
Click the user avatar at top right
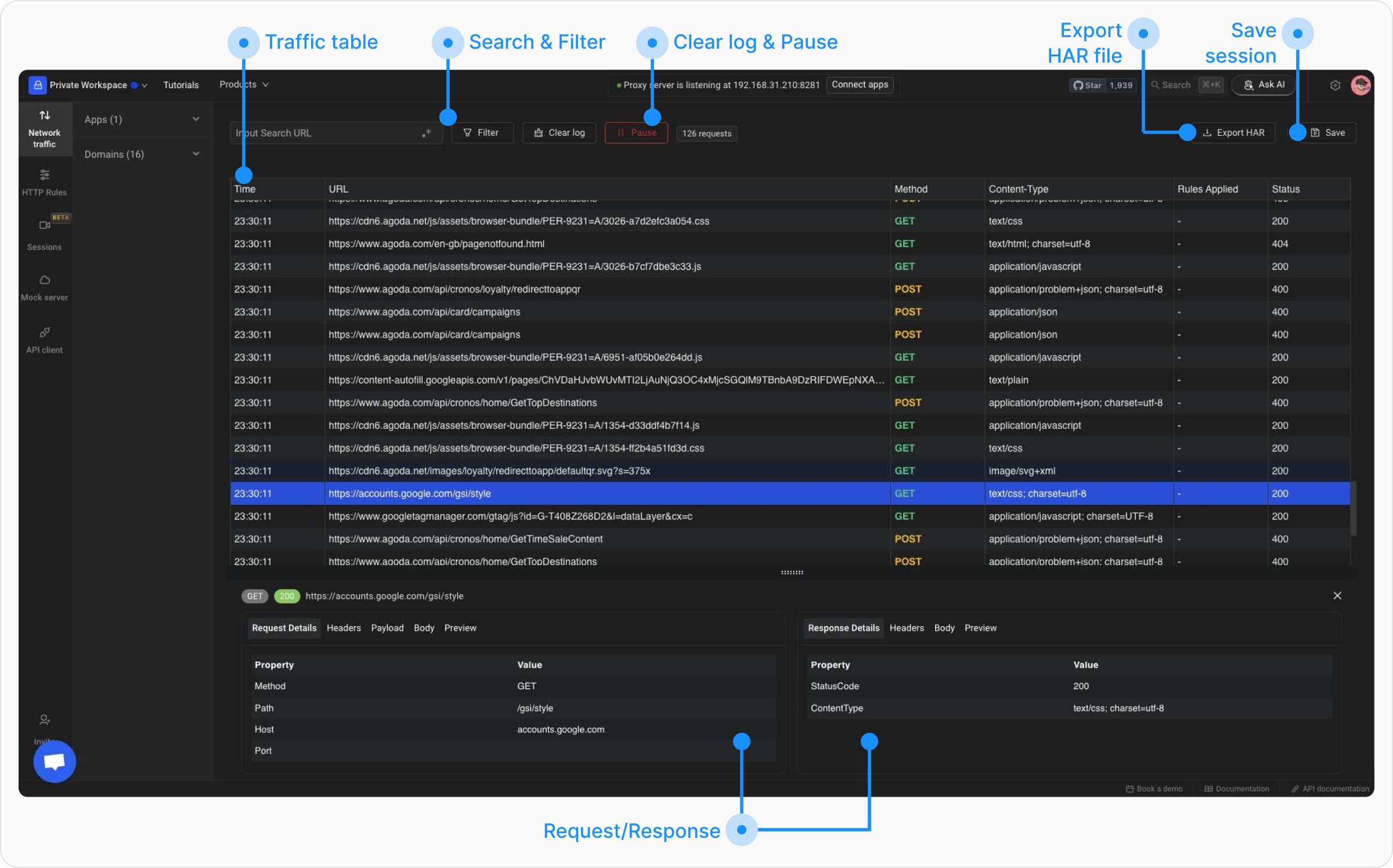1360,85
